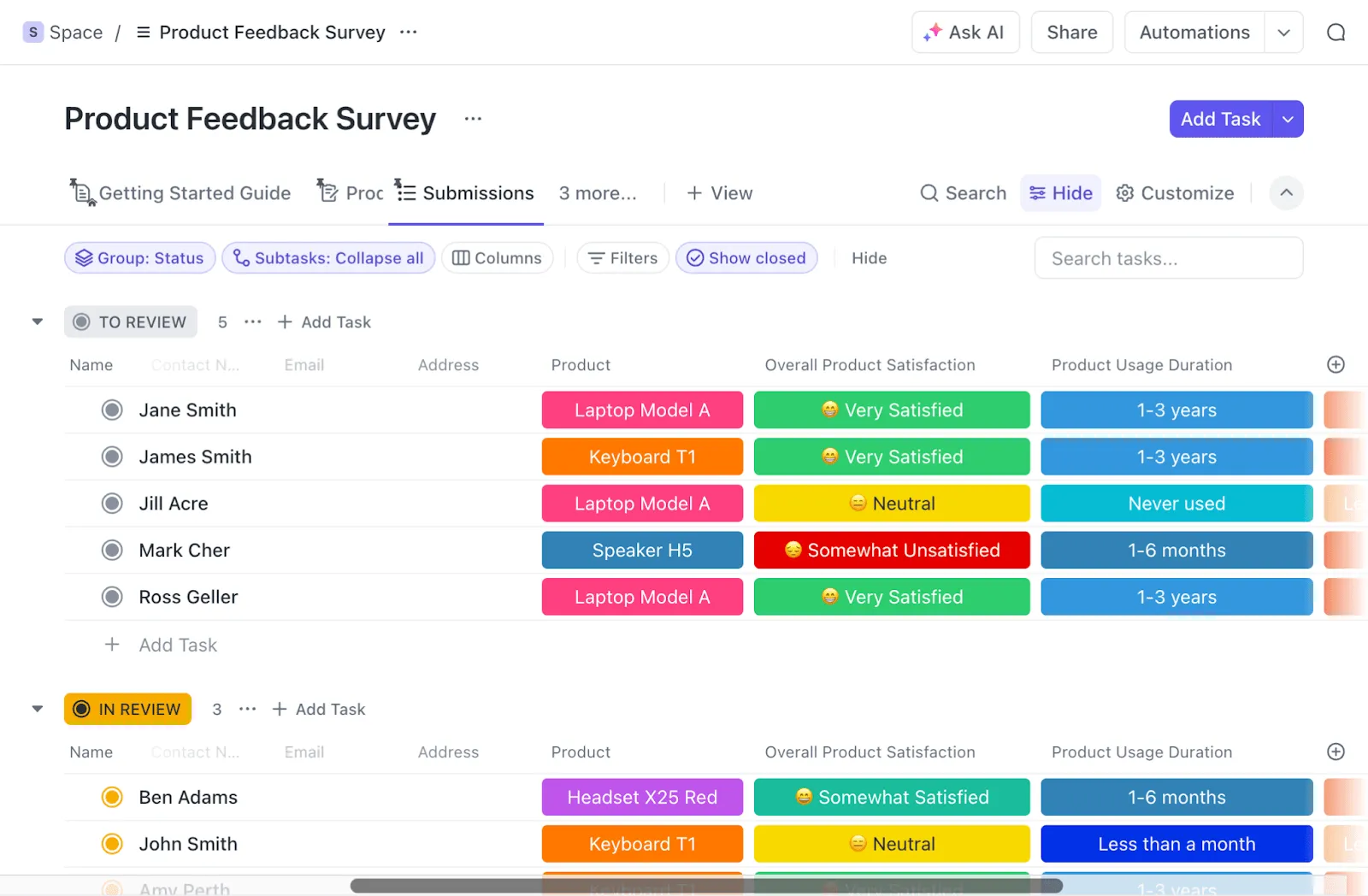Open Ben Adams task

[188, 798]
